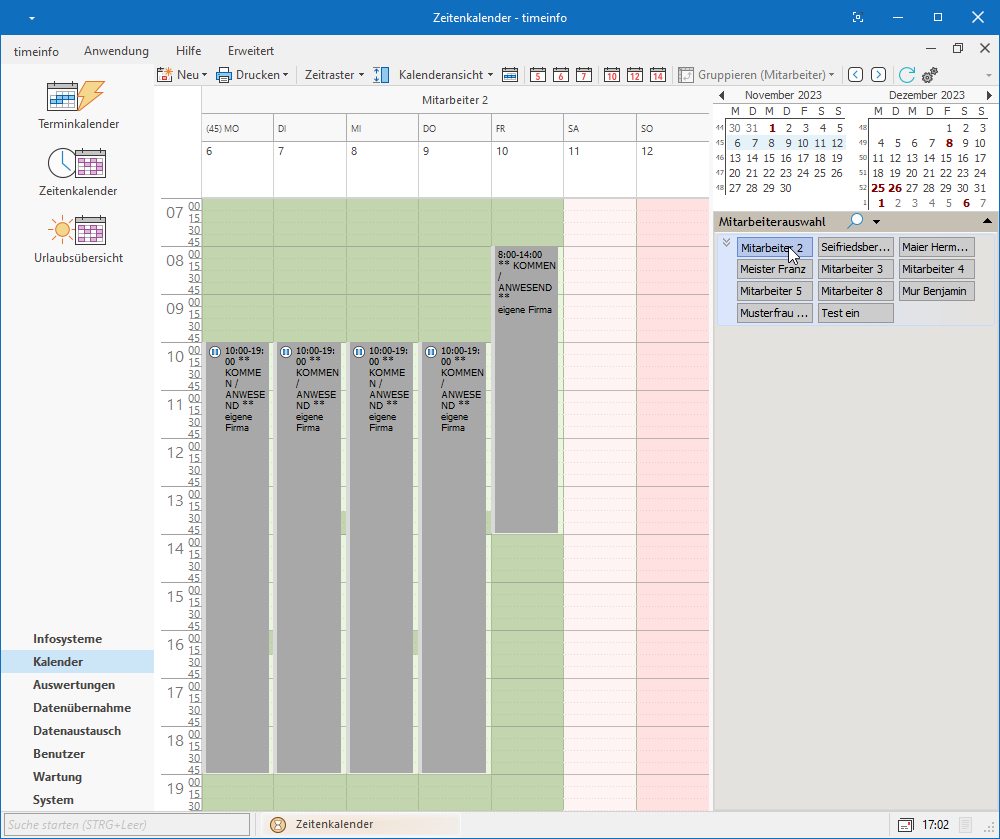Toggle employee Mitarbeiter 8 selection
Image resolution: width=1000 pixels, height=839 pixels.
pos(855,291)
